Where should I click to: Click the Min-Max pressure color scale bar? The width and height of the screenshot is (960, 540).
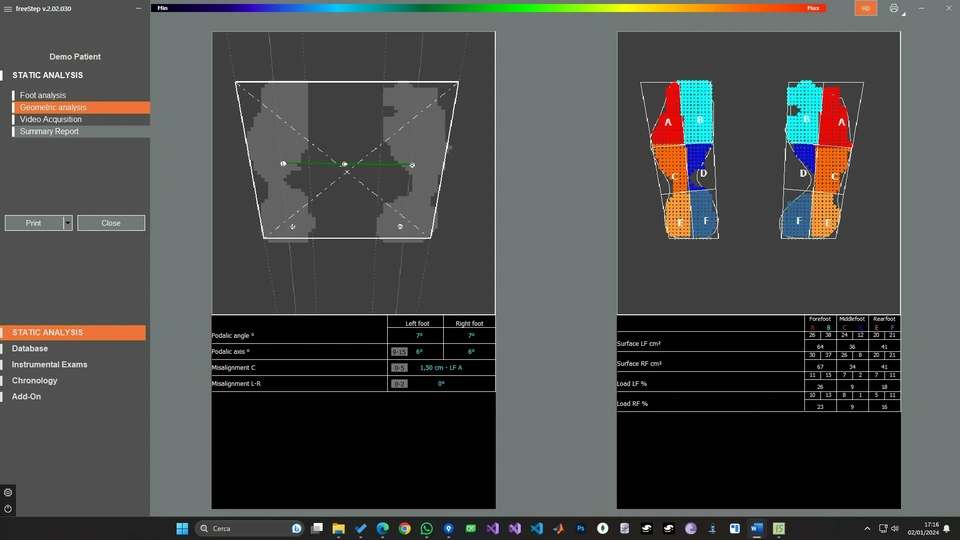pyautogui.click(x=490, y=7)
